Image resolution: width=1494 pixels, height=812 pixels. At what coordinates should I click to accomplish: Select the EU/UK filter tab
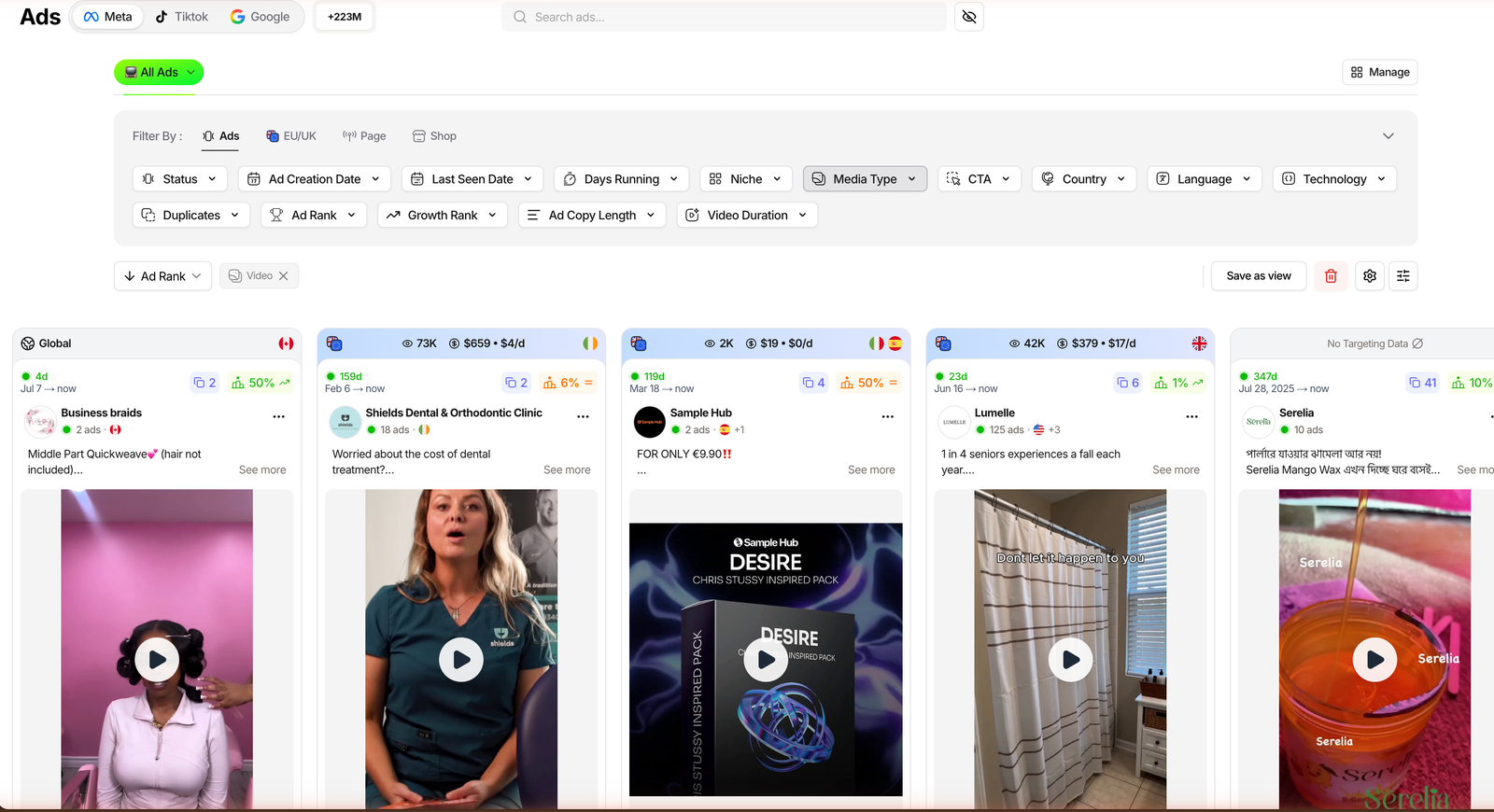(291, 136)
